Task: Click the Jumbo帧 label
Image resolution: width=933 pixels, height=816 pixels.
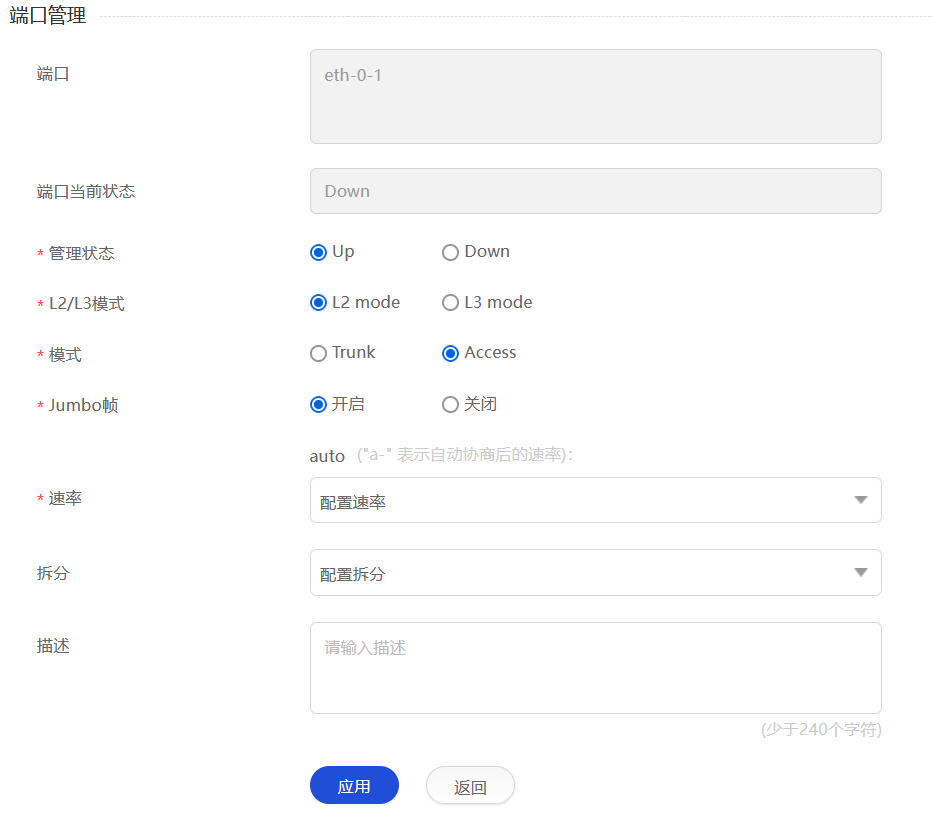Action: (83, 405)
